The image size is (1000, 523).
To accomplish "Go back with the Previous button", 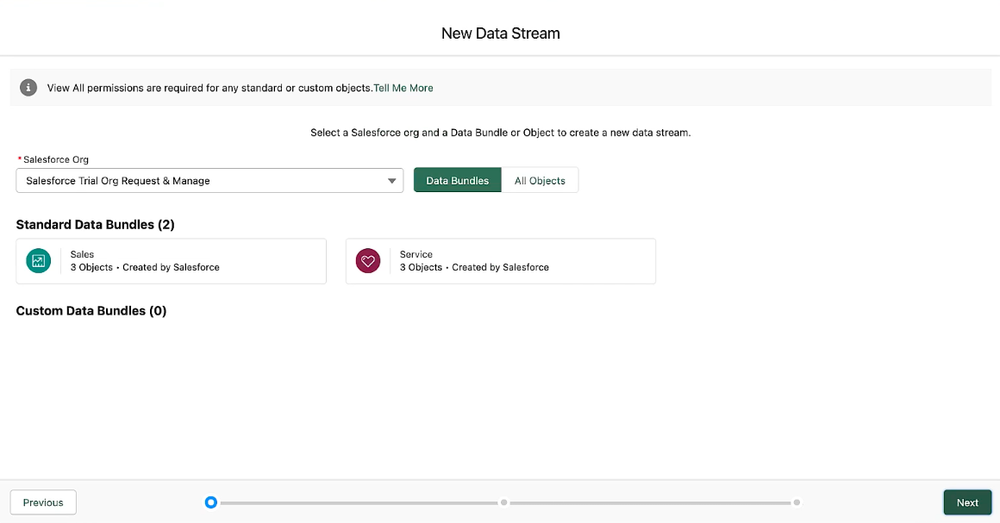I will pos(43,503).
